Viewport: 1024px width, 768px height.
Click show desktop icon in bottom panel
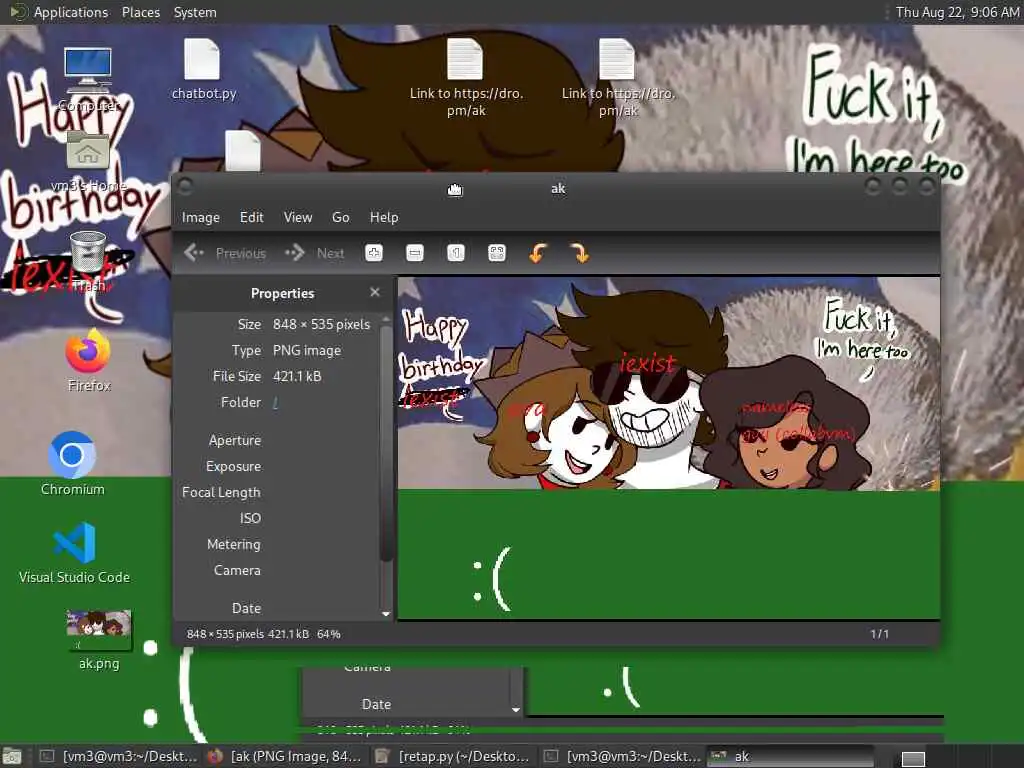tap(12, 756)
